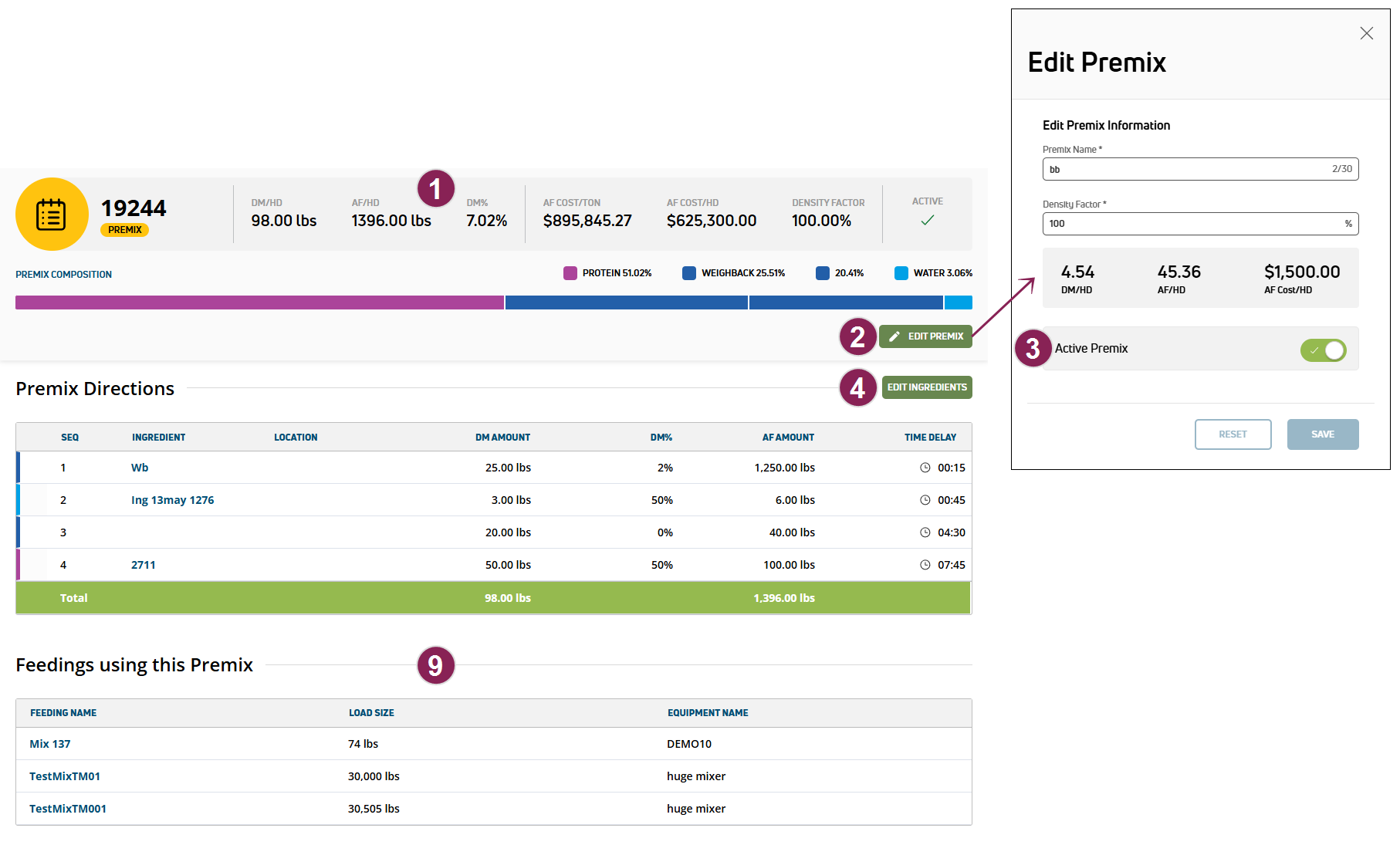
Task: Open the Ing 13may 1276 ingredient link
Action: tap(172, 500)
